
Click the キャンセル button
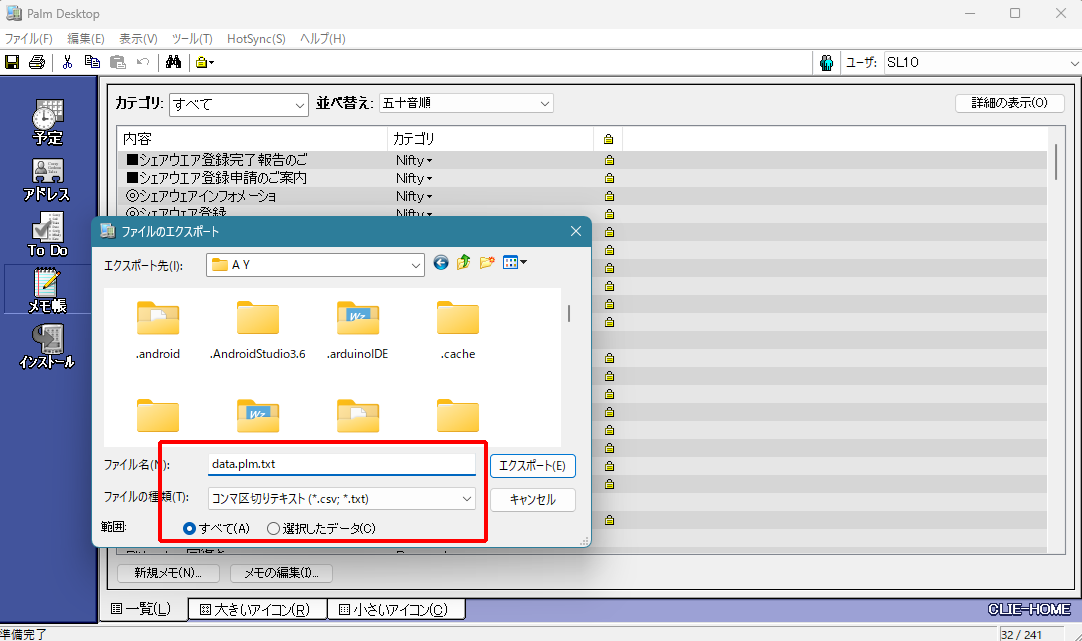pyautogui.click(x=533, y=500)
